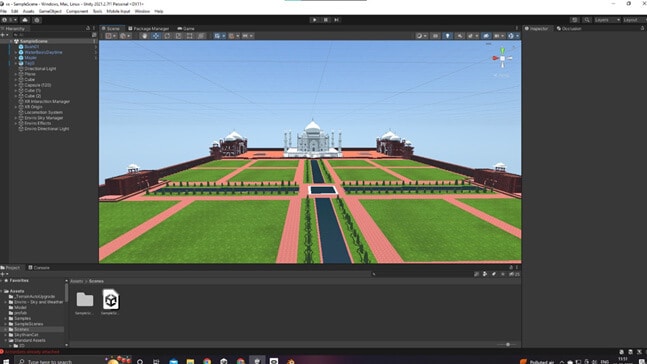
Task: Open the GameObject menu
Action: (50, 11)
